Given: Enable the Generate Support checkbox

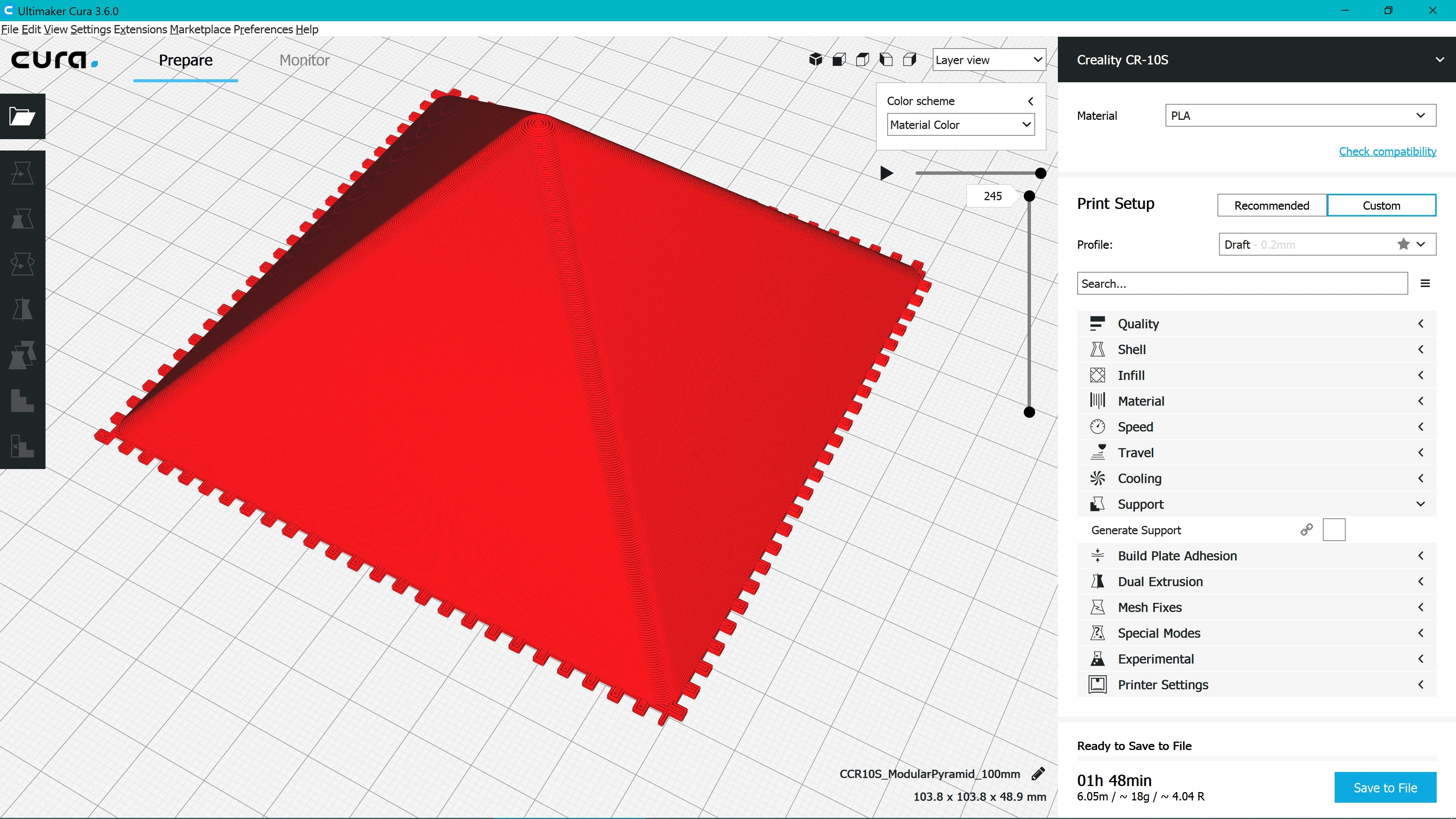Looking at the screenshot, I should tap(1334, 530).
